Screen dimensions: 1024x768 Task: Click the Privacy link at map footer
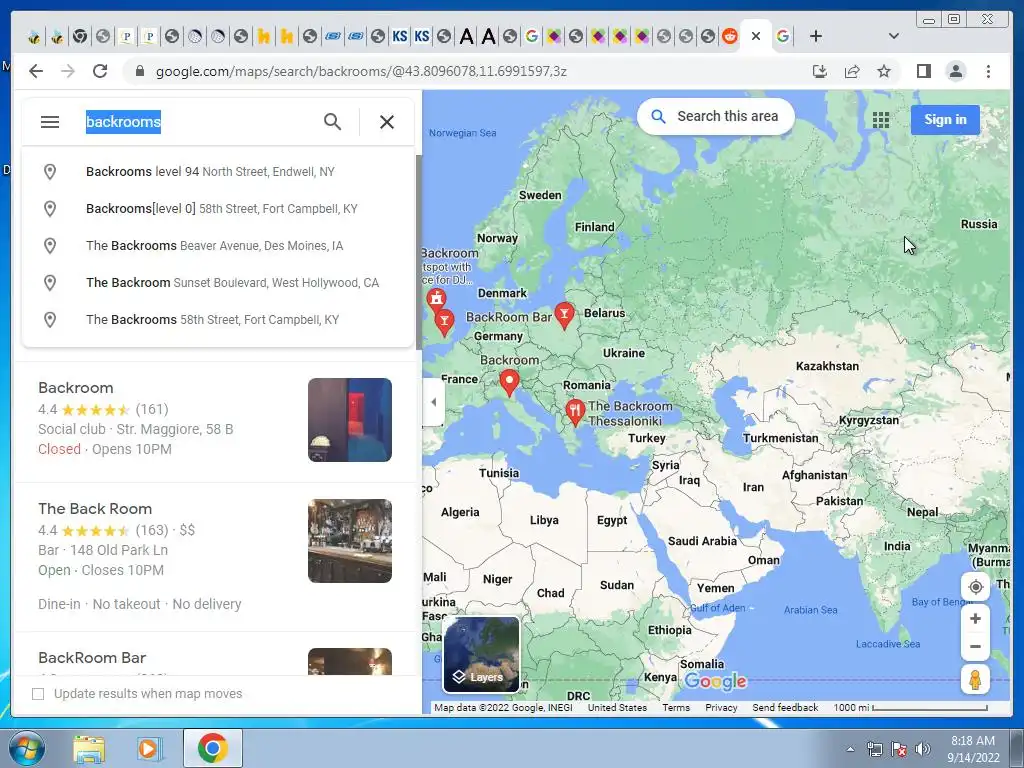(721, 707)
